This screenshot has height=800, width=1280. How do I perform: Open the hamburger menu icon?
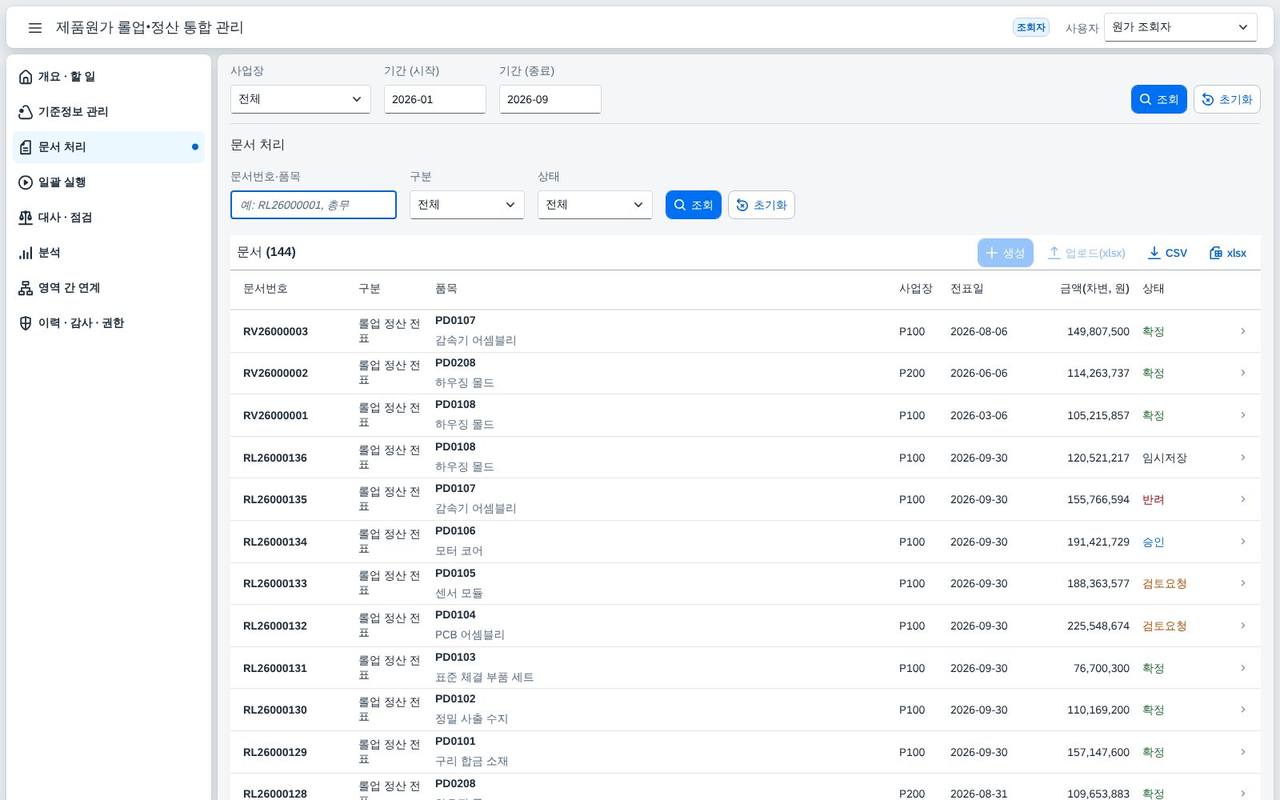tap(35, 28)
